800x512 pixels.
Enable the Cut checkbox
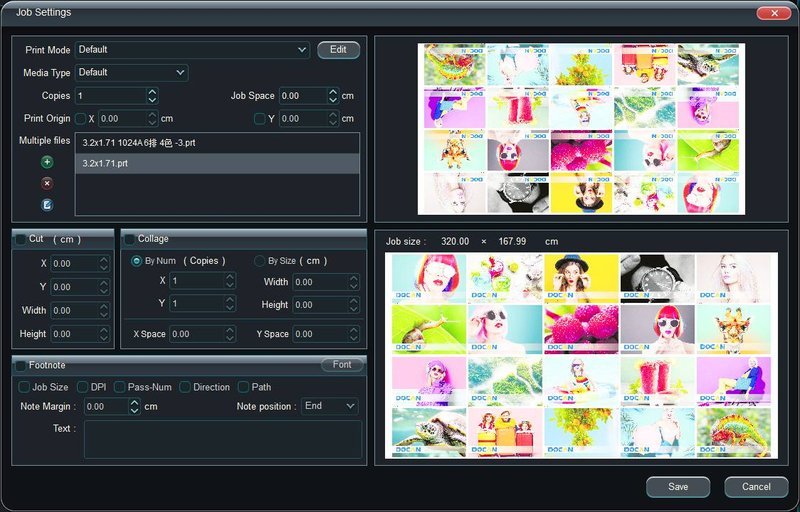pyautogui.click(x=21, y=239)
